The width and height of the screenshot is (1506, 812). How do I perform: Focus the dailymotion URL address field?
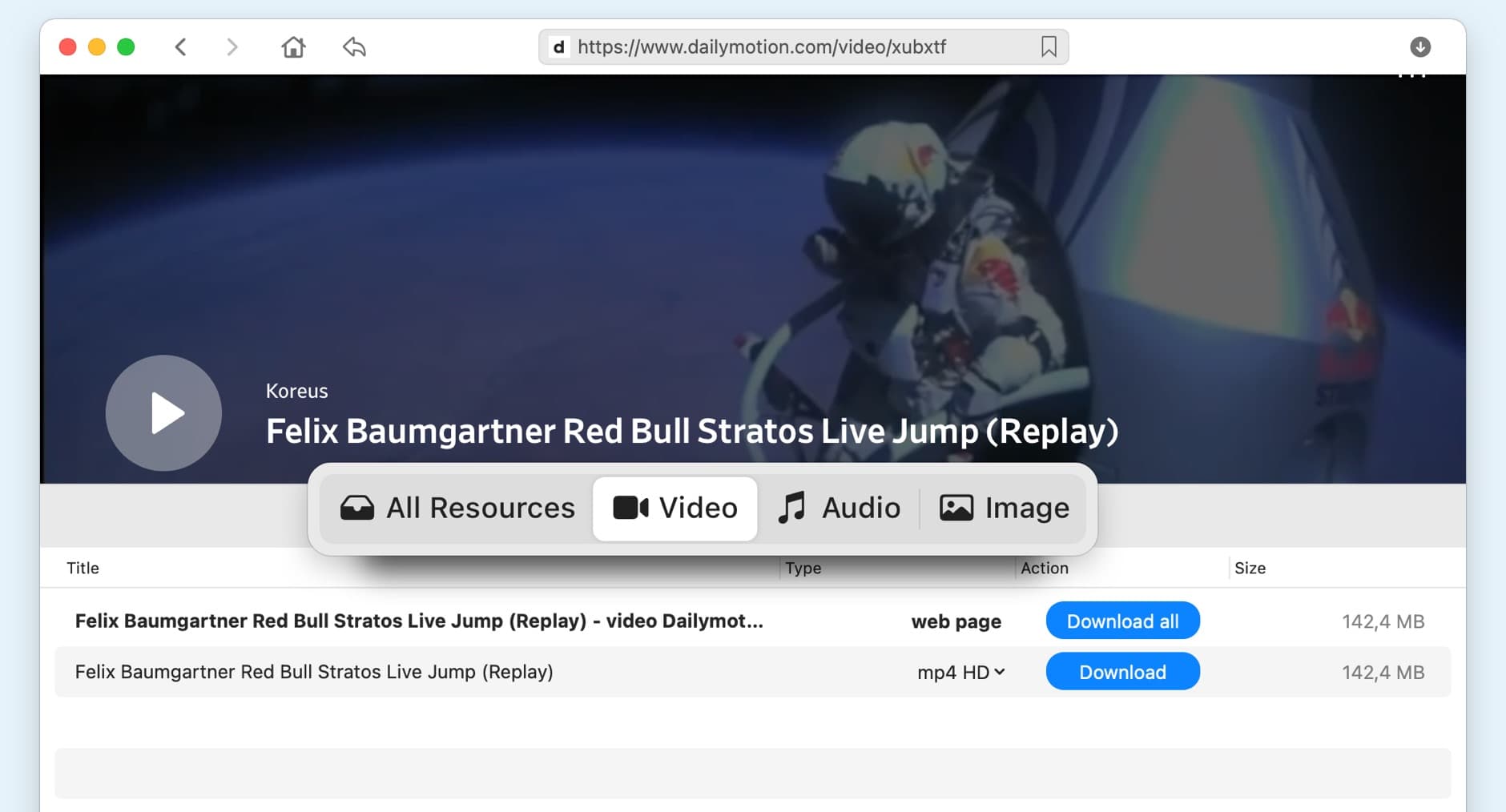(803, 47)
